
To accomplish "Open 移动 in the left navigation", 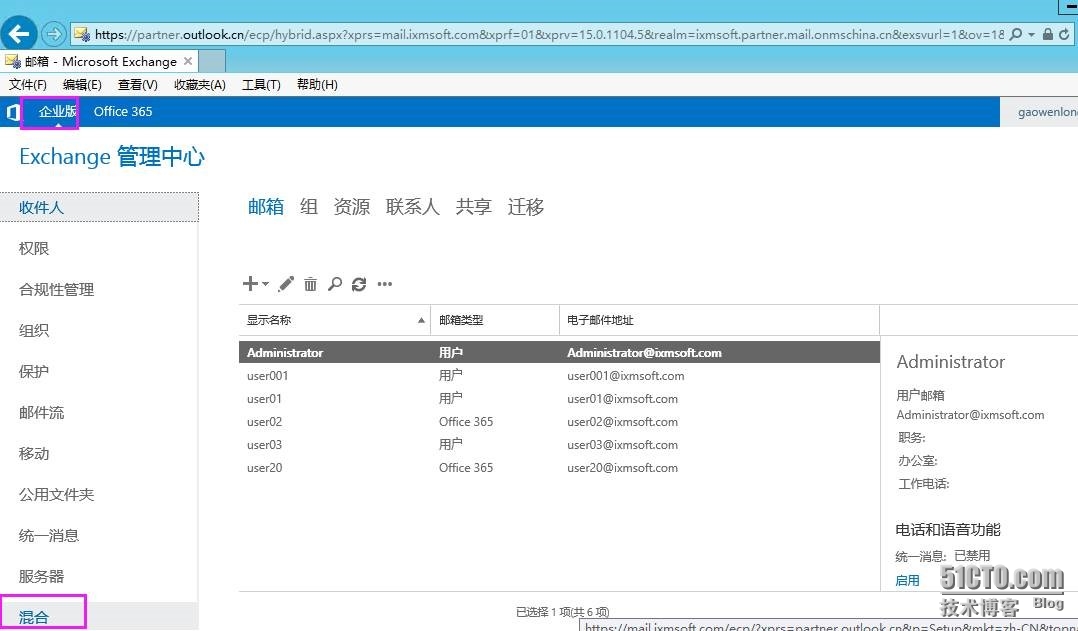I will tap(34, 453).
